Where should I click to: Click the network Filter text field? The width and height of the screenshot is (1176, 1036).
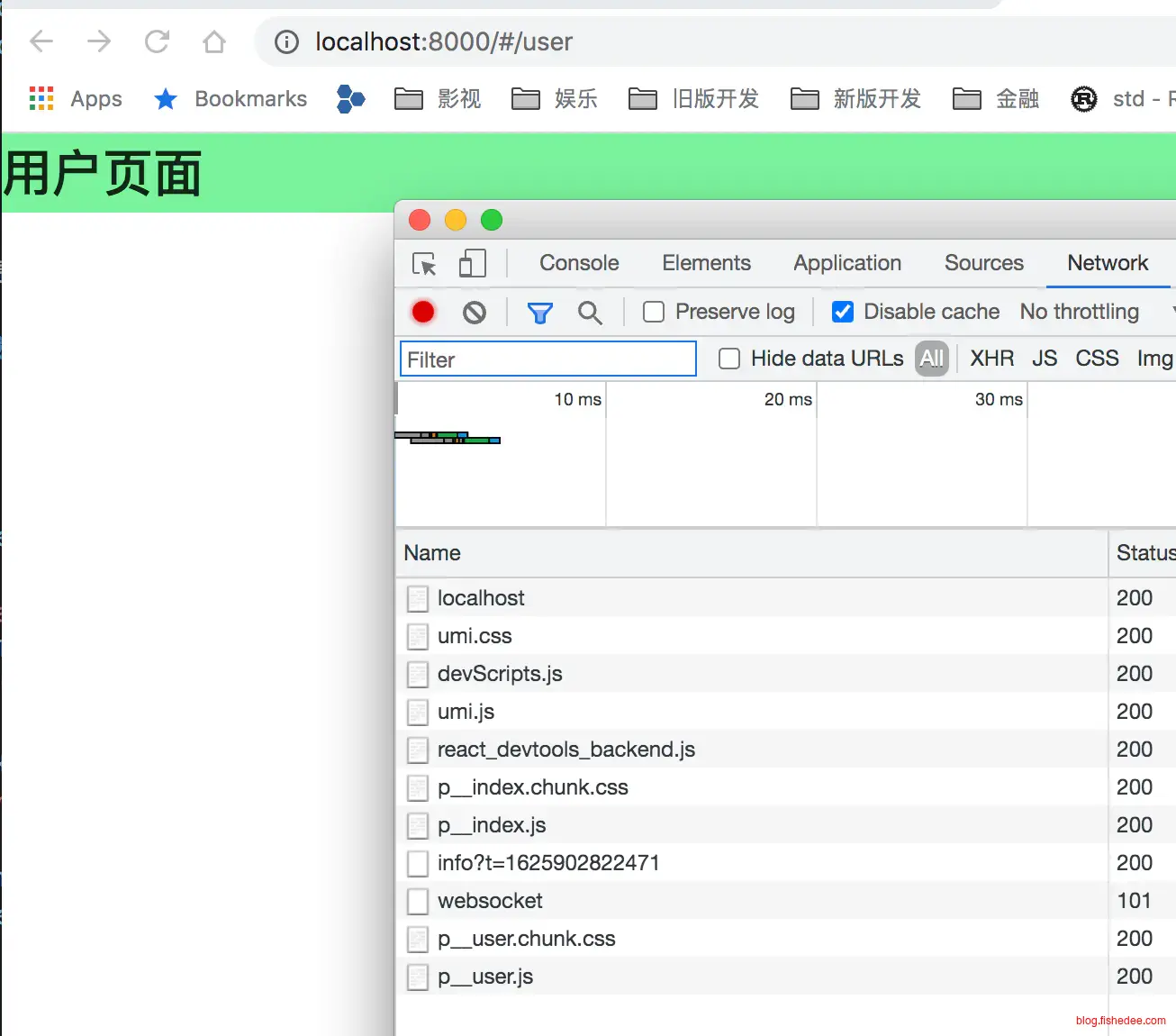pyautogui.click(x=547, y=359)
